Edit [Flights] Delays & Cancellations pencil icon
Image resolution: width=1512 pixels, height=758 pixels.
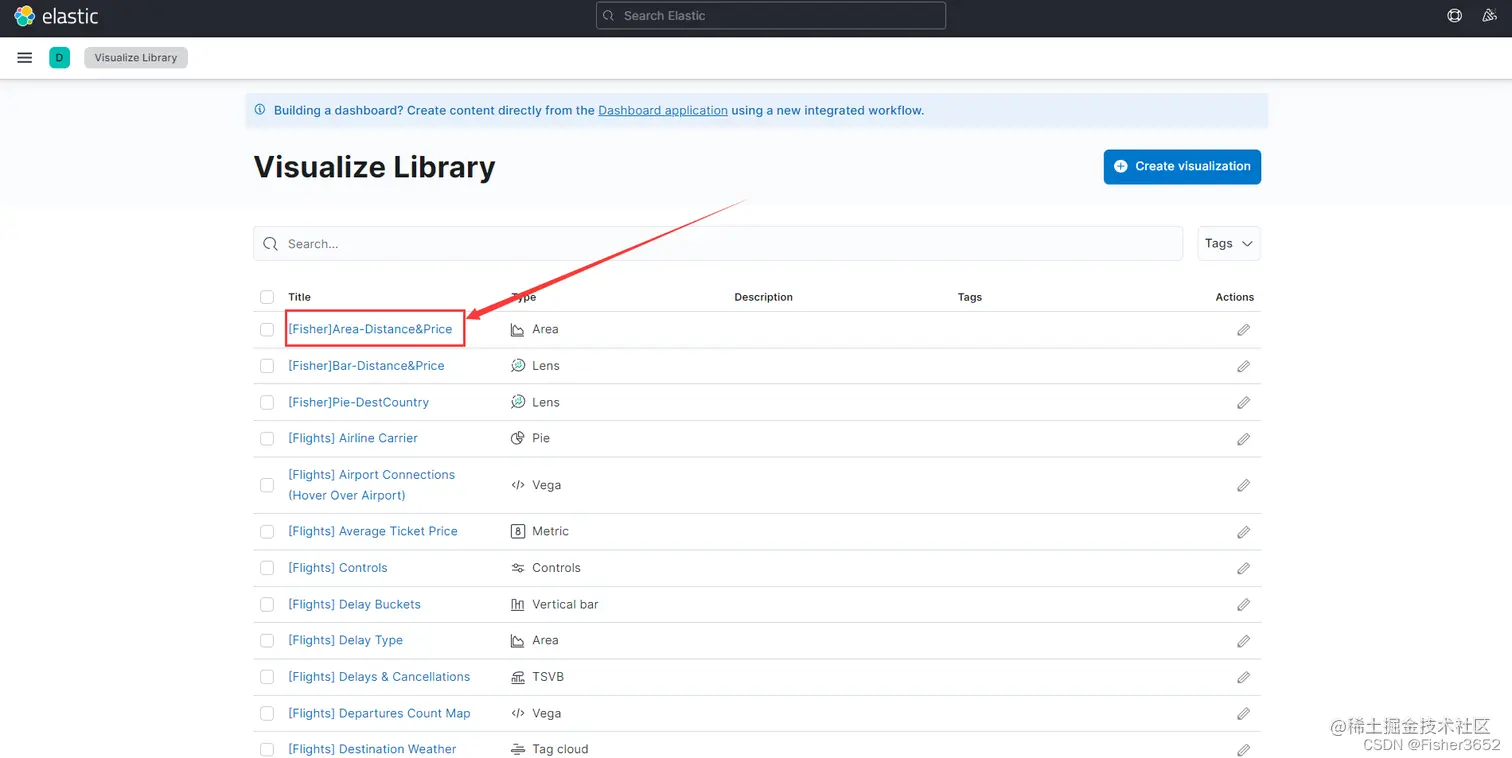pos(1243,677)
